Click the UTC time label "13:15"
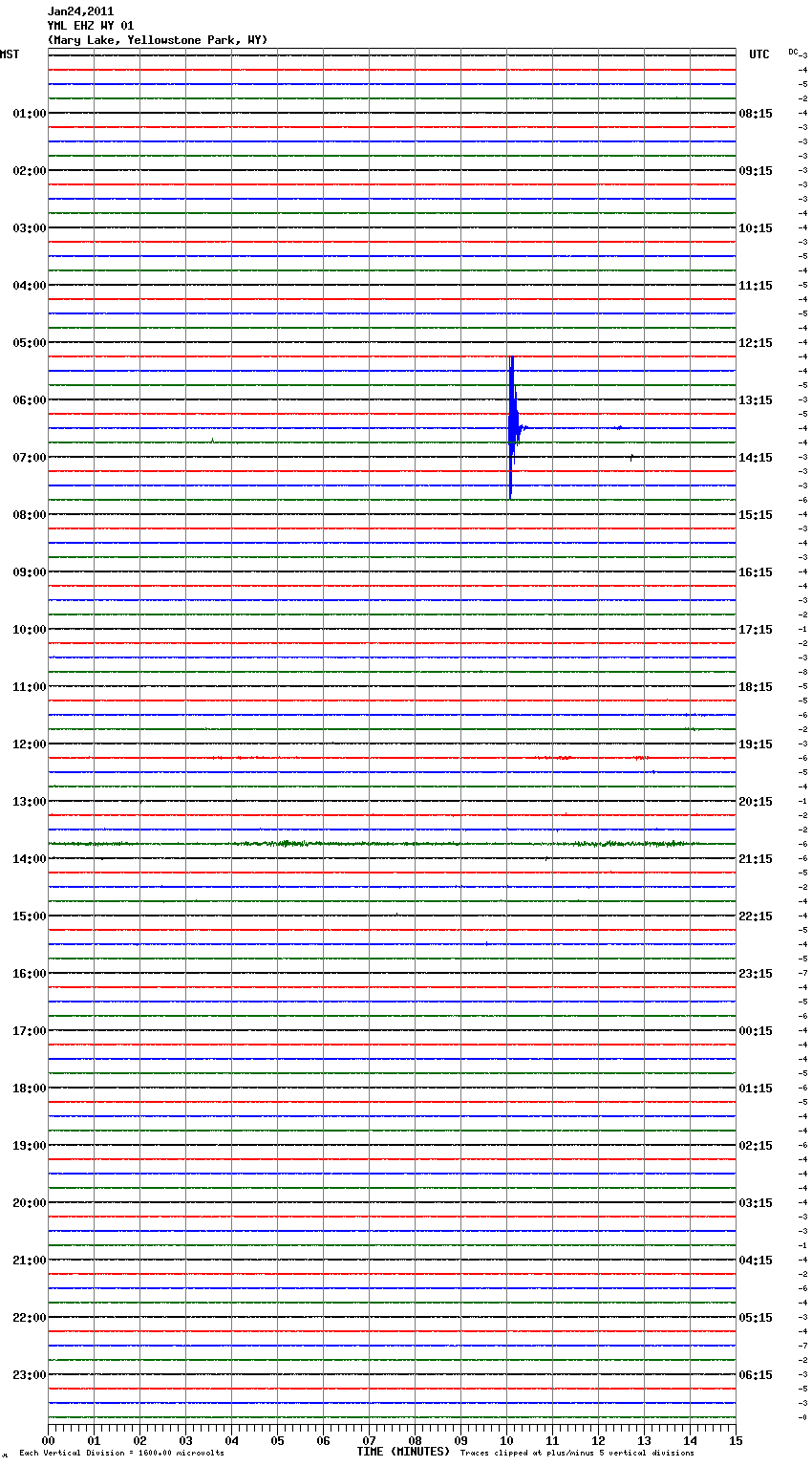Viewport: 812px width, 1466px height. (756, 400)
